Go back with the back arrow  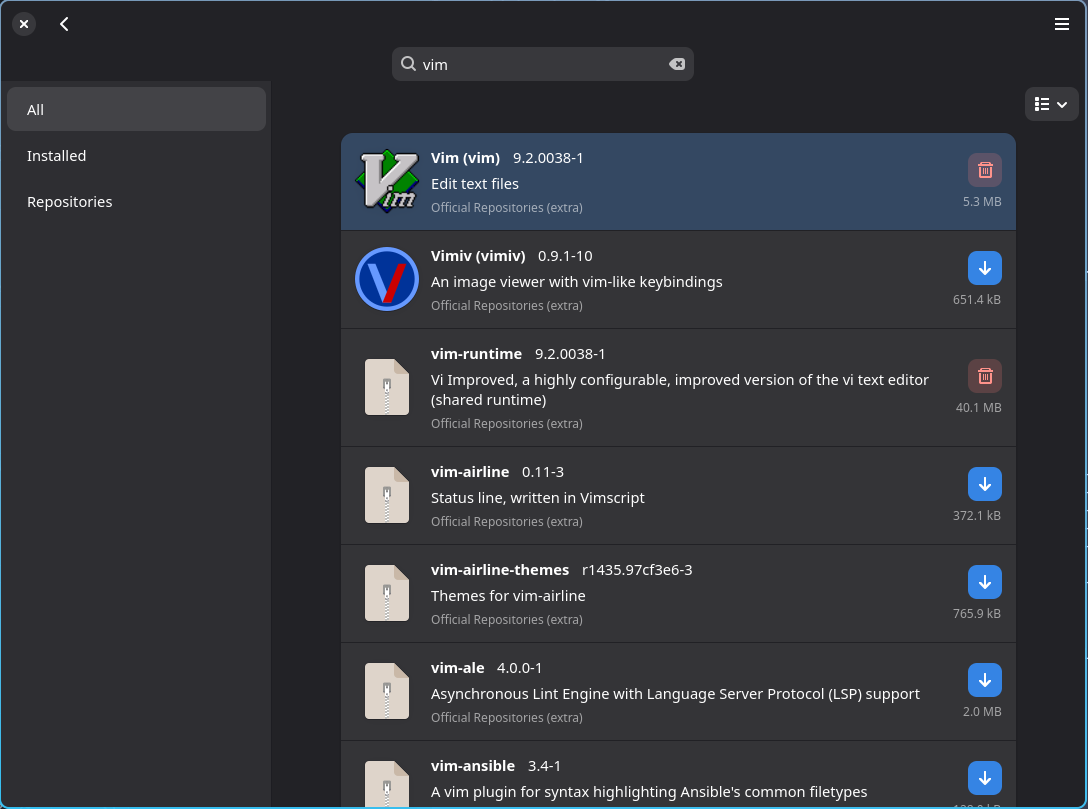(x=64, y=24)
